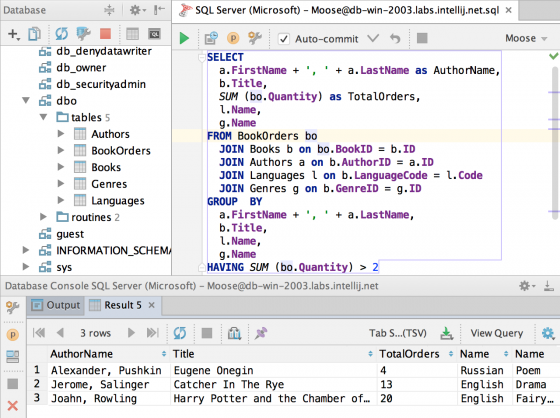Select the db_securityadmin schema

[x=101, y=84]
